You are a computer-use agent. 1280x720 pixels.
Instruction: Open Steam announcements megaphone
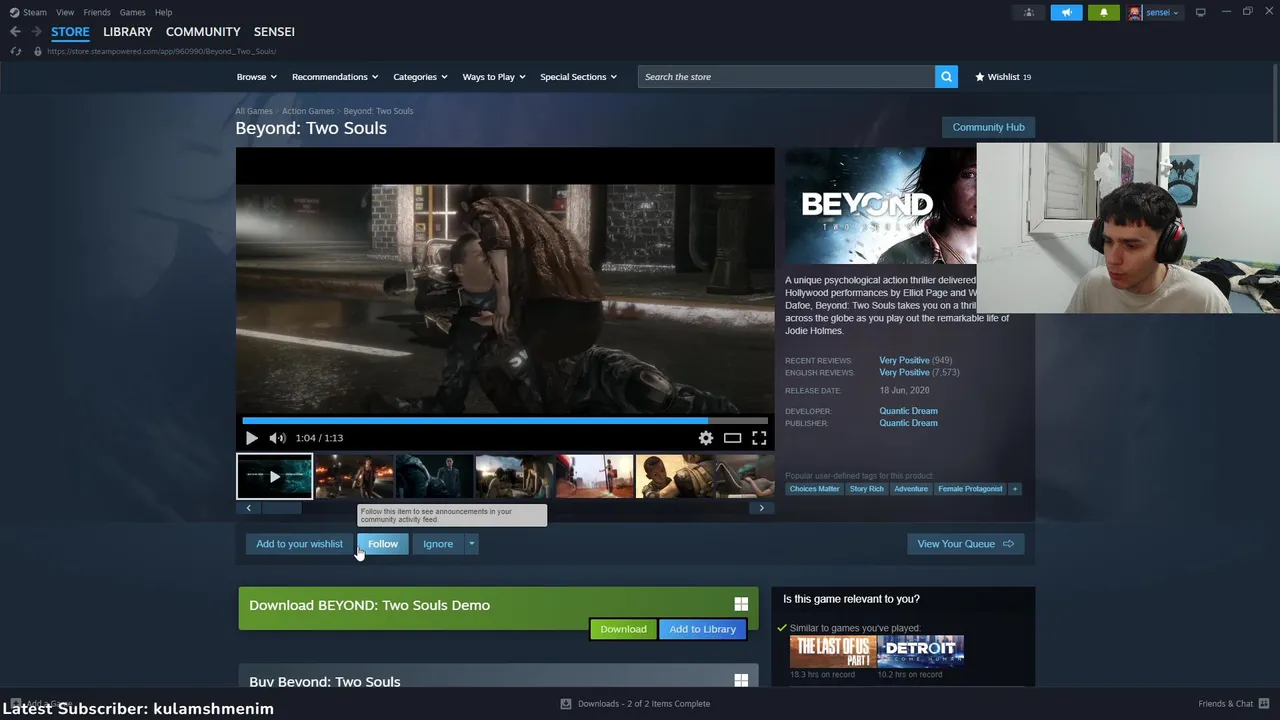coord(1066,12)
